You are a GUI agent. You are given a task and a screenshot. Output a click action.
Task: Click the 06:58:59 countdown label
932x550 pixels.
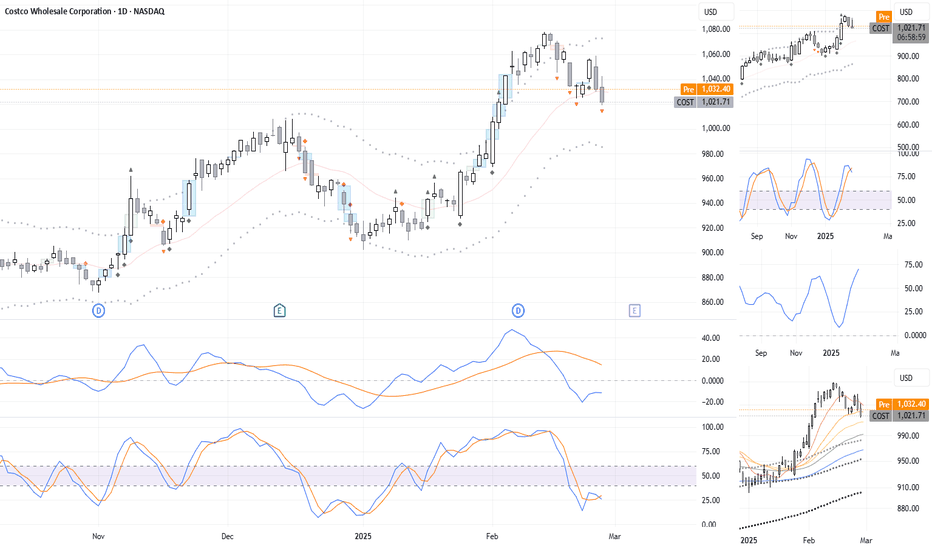(x=911, y=37)
